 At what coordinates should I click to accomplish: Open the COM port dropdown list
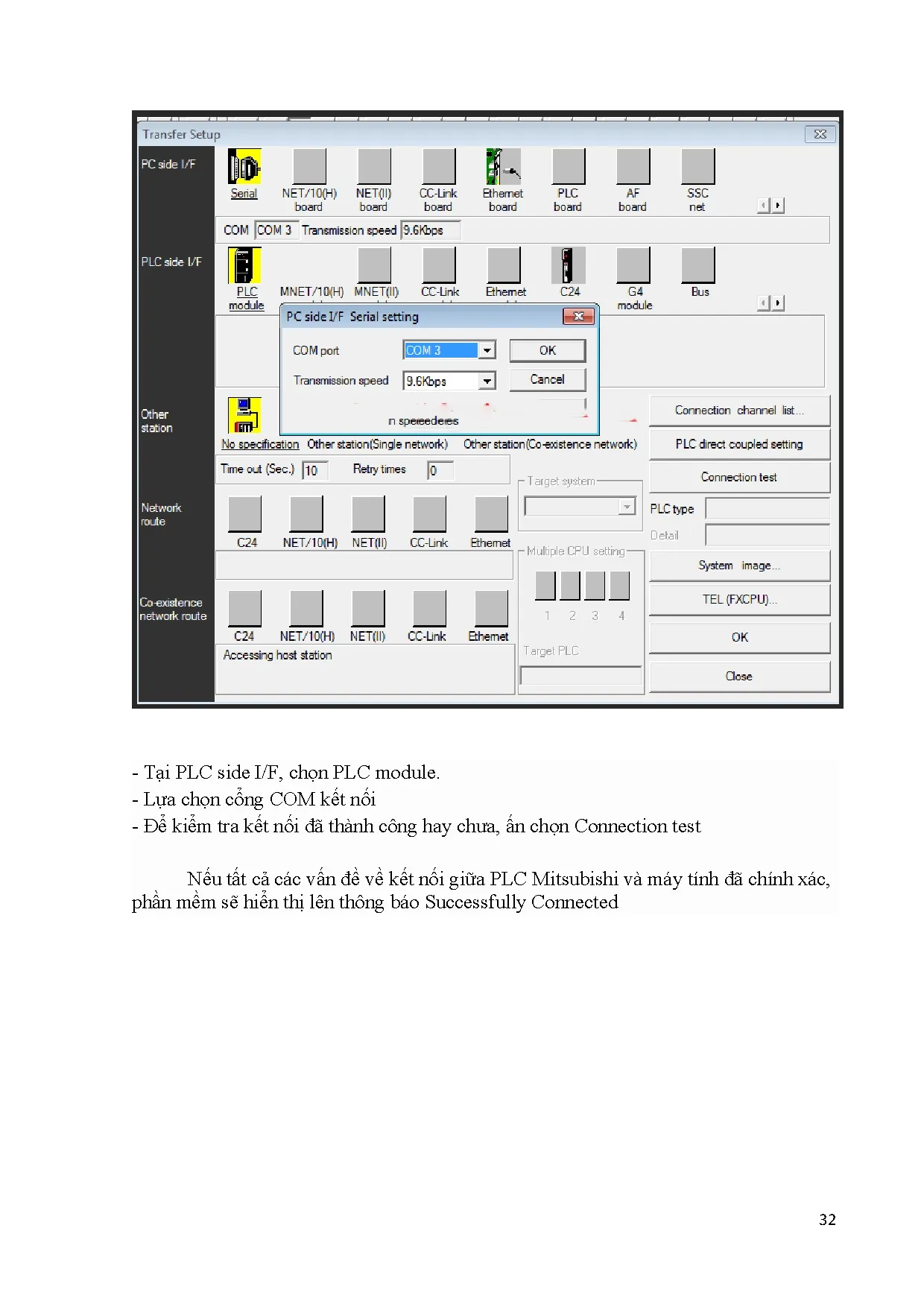487,350
